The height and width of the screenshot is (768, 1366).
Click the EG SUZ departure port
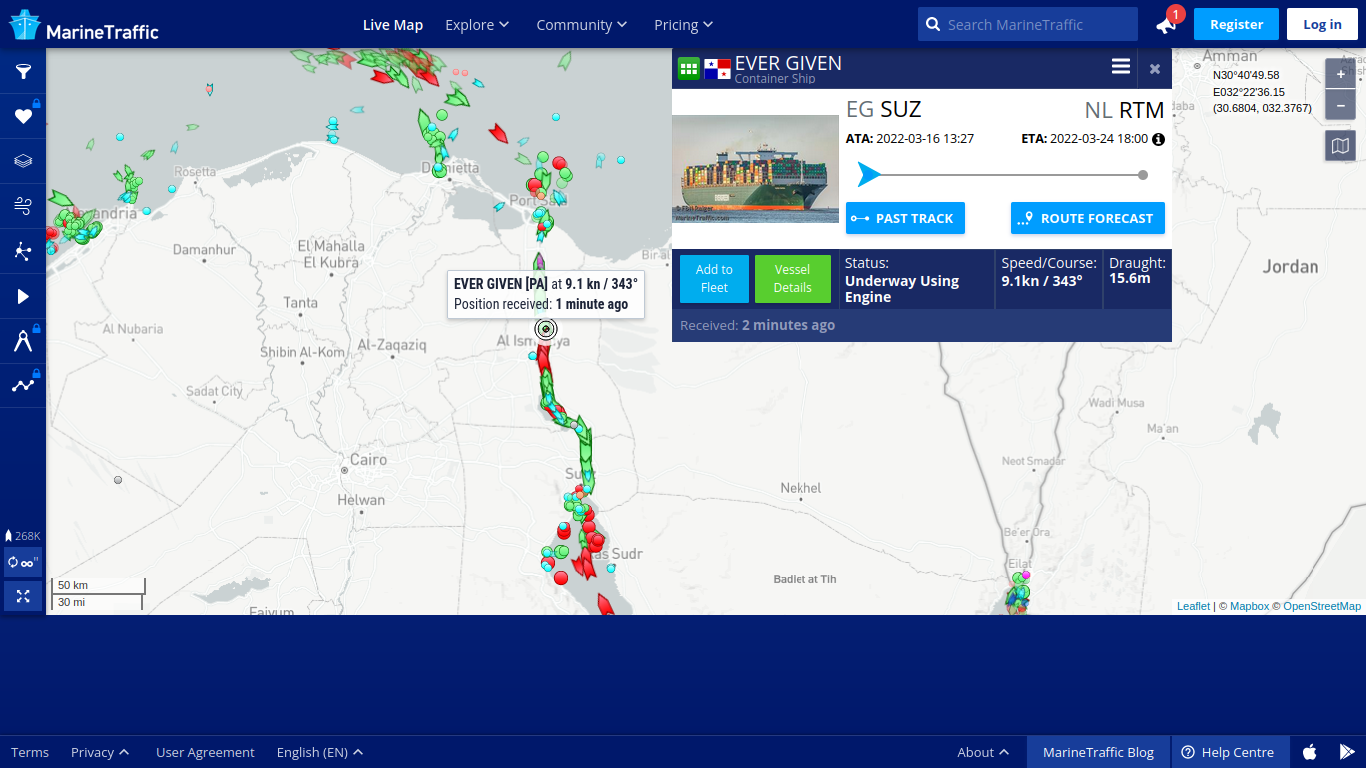[x=884, y=109]
